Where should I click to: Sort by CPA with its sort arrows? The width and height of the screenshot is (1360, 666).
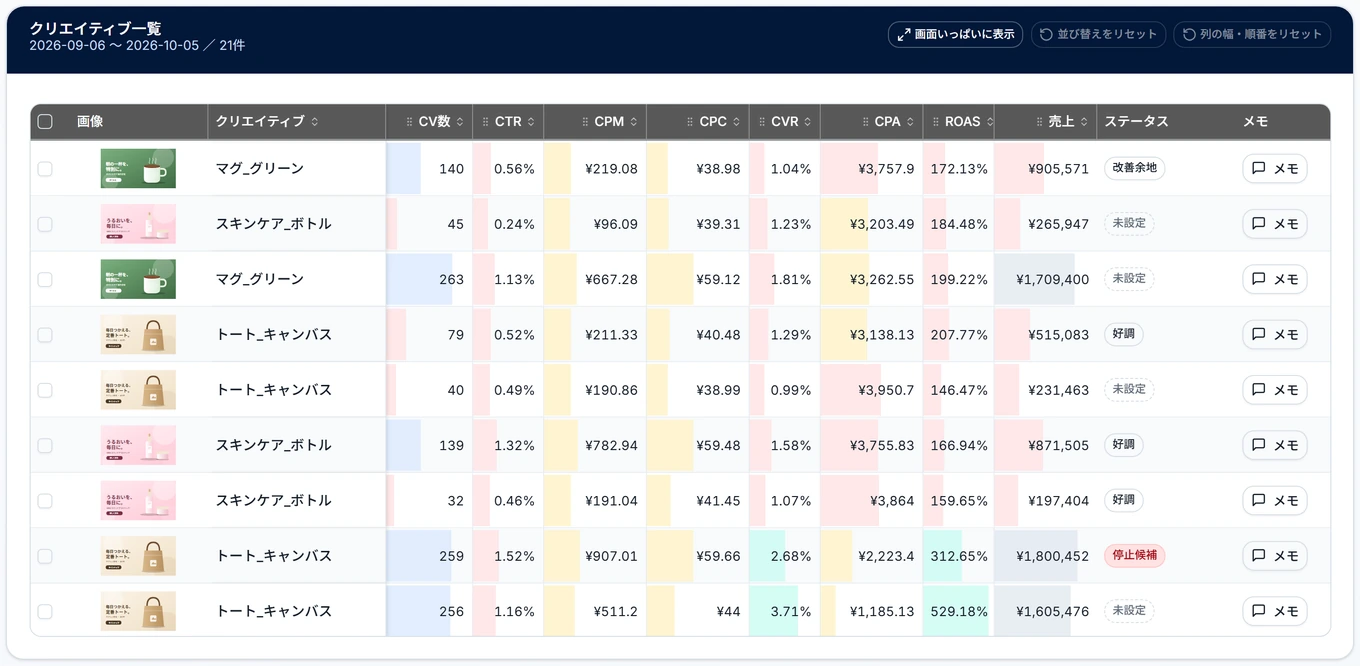click(910, 122)
